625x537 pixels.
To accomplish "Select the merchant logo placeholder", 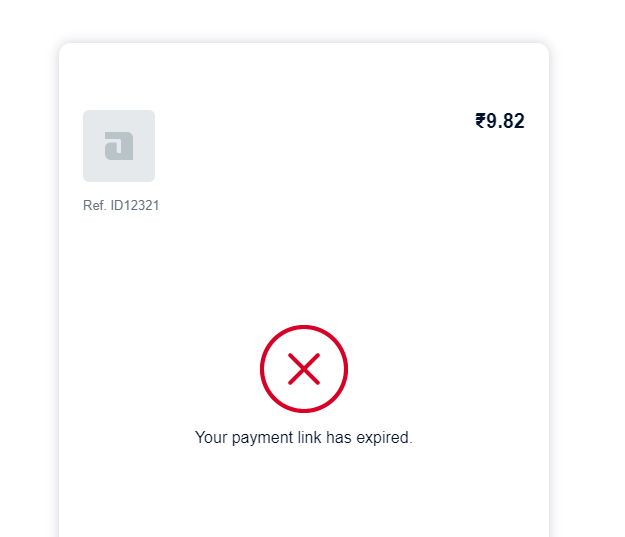I will click(119, 146).
